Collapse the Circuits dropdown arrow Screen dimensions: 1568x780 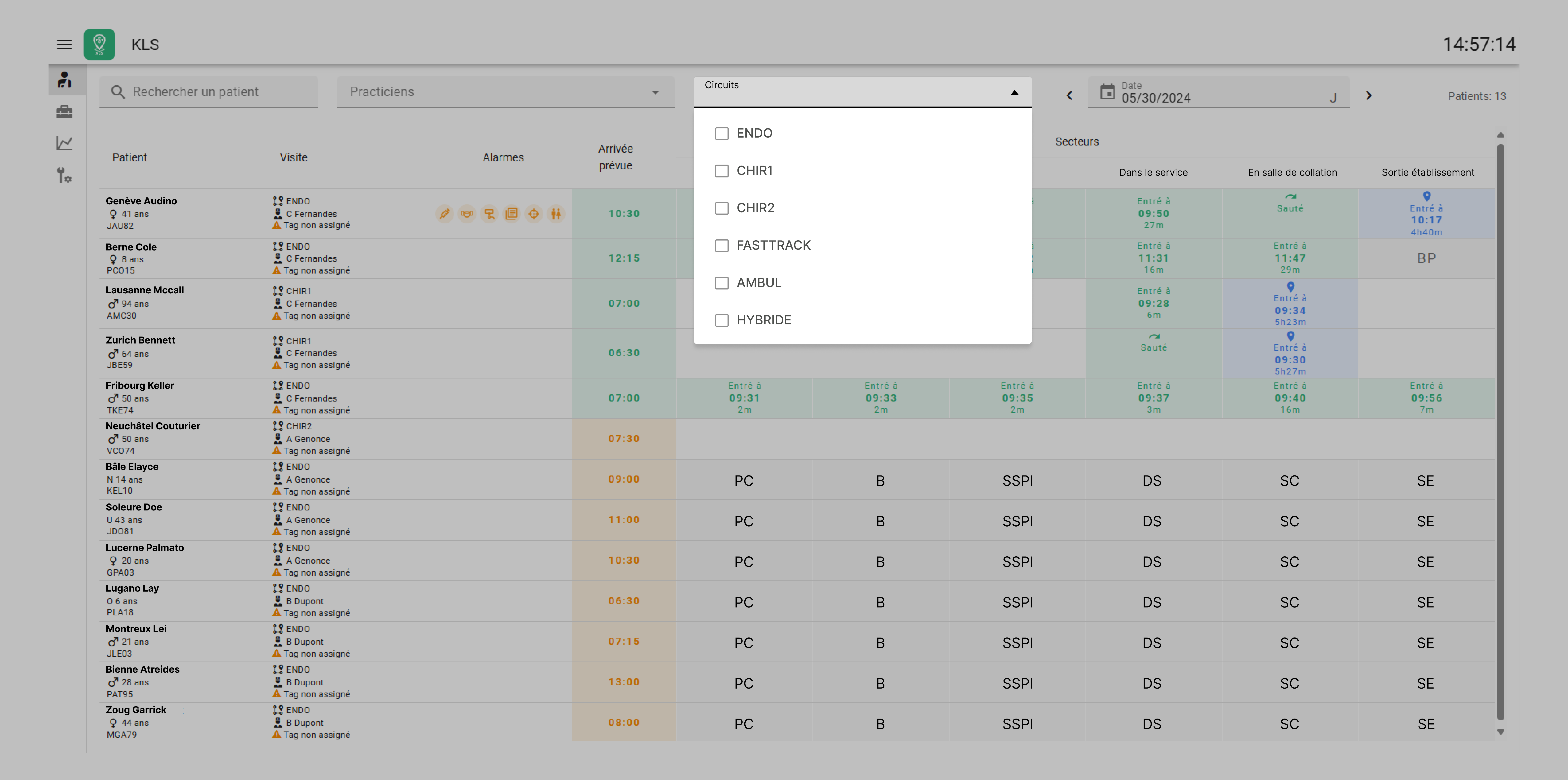[x=1014, y=92]
